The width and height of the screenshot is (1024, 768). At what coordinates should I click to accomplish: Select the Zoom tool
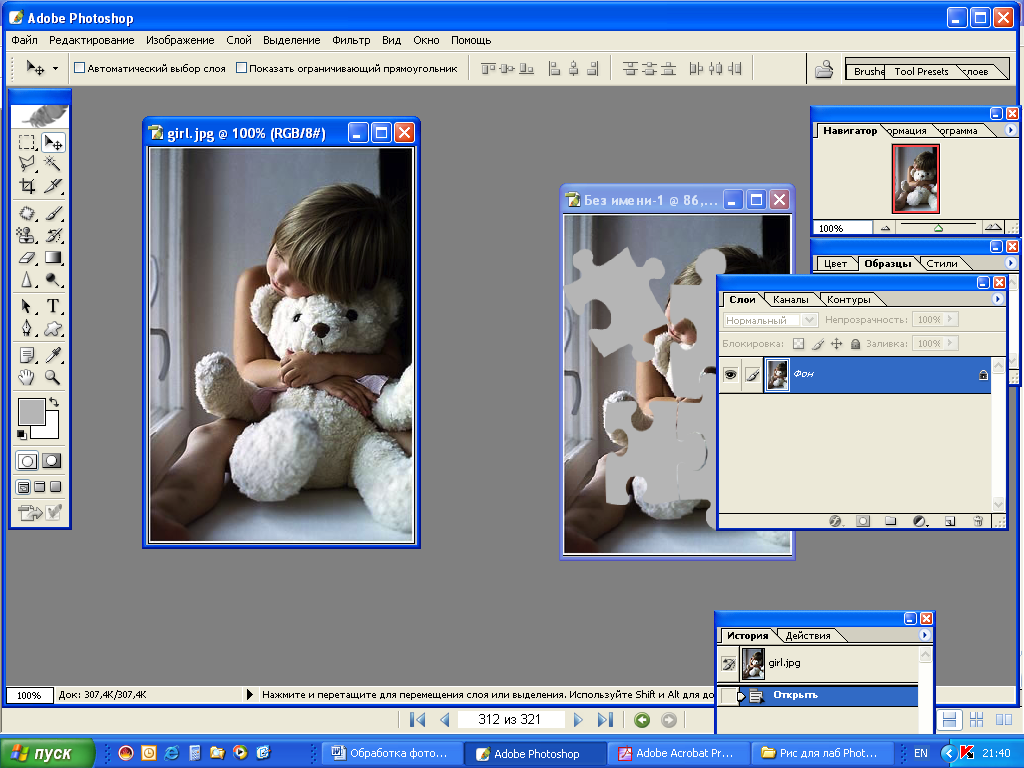click(52, 377)
